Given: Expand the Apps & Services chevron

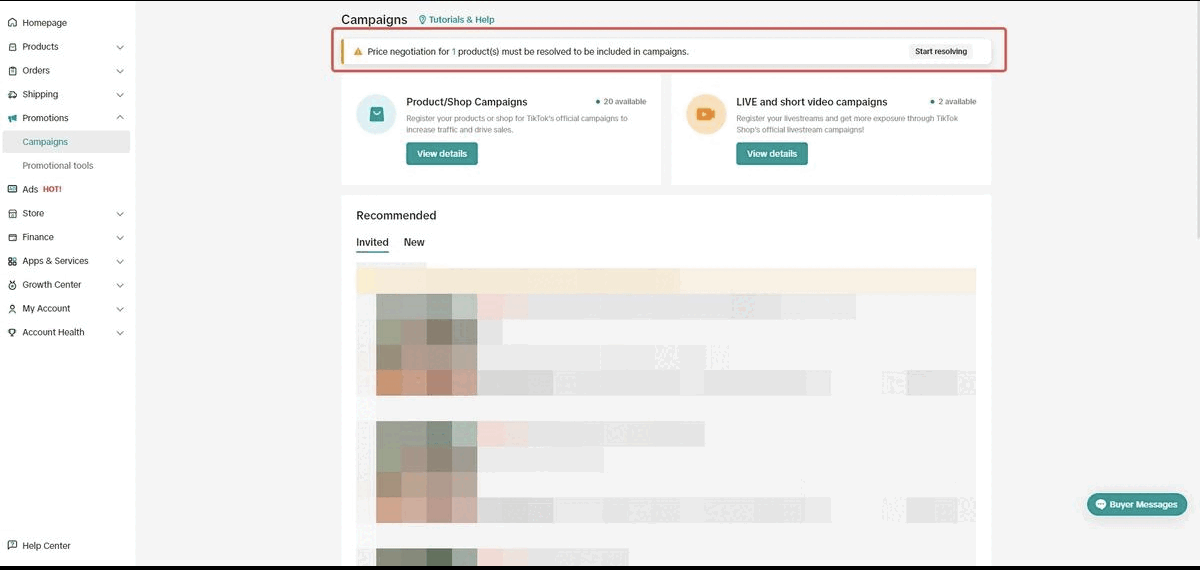Looking at the screenshot, I should click(x=120, y=261).
